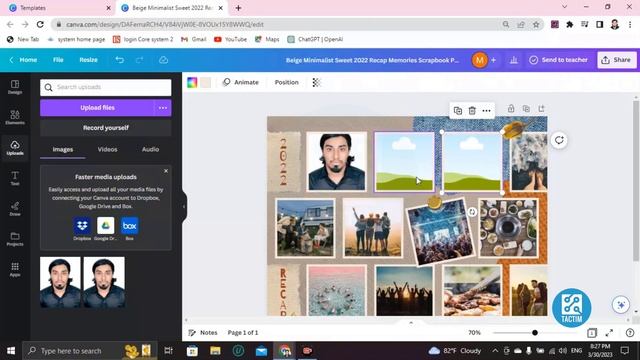
Task: Select the beige color swatch
Action: coord(206,82)
